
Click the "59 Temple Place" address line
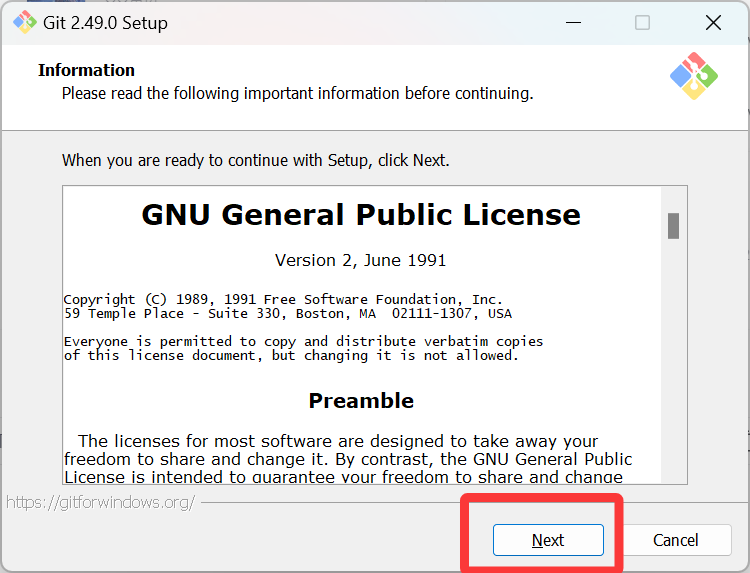(287, 313)
